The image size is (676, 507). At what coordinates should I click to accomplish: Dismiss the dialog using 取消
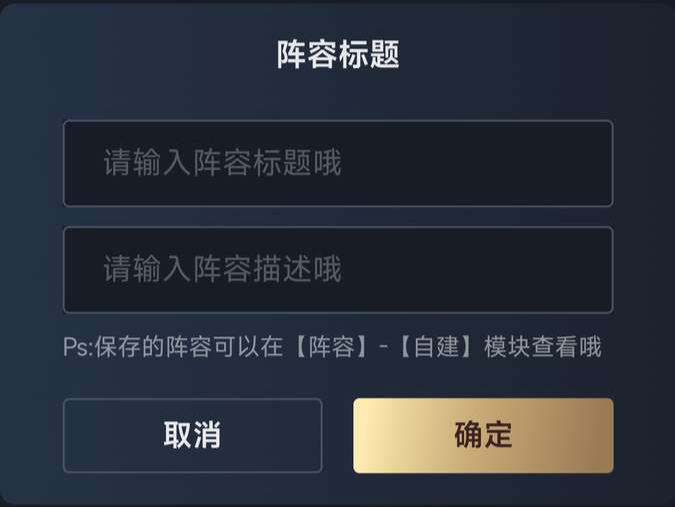pos(193,435)
